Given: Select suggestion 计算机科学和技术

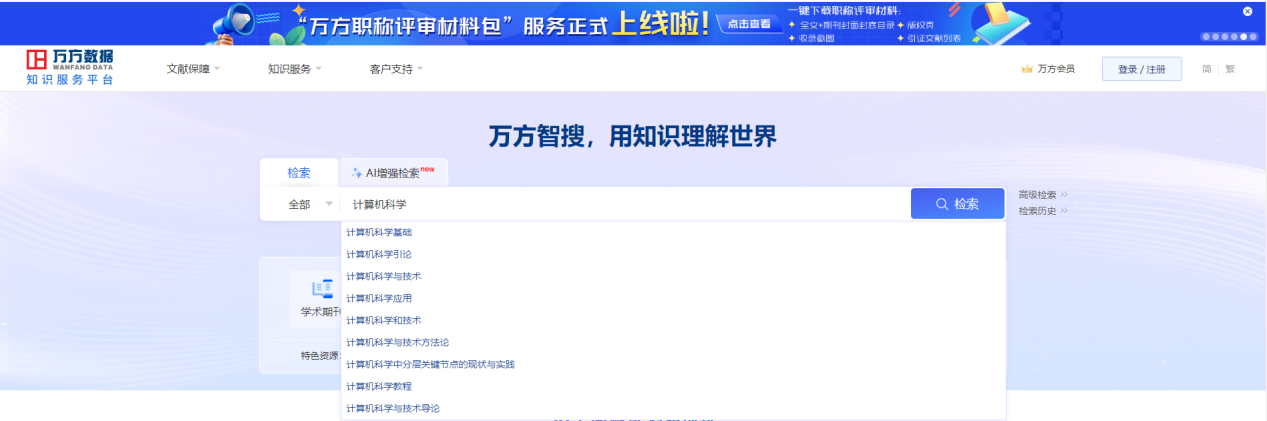Looking at the screenshot, I should coord(673,320).
